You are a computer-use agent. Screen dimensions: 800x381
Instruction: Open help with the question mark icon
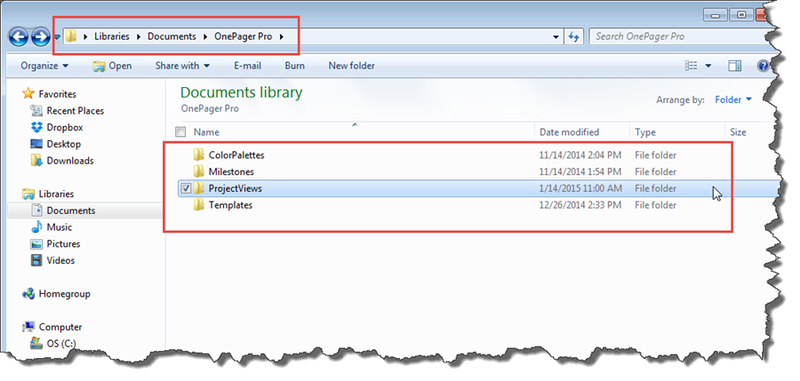click(763, 66)
